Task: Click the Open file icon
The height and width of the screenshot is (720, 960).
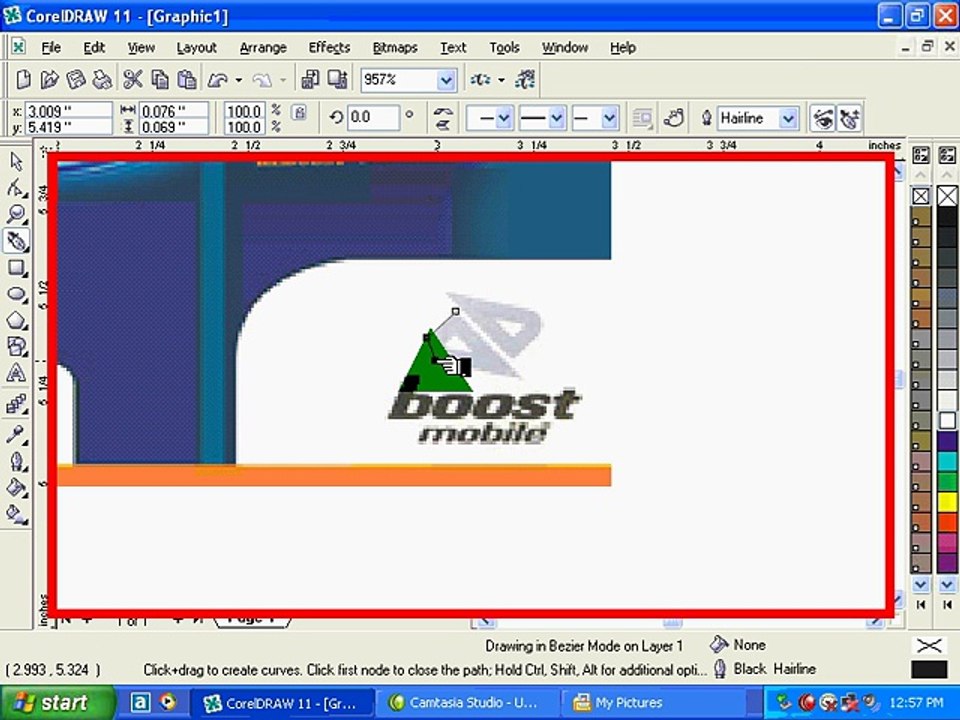Action: pyautogui.click(x=49, y=79)
